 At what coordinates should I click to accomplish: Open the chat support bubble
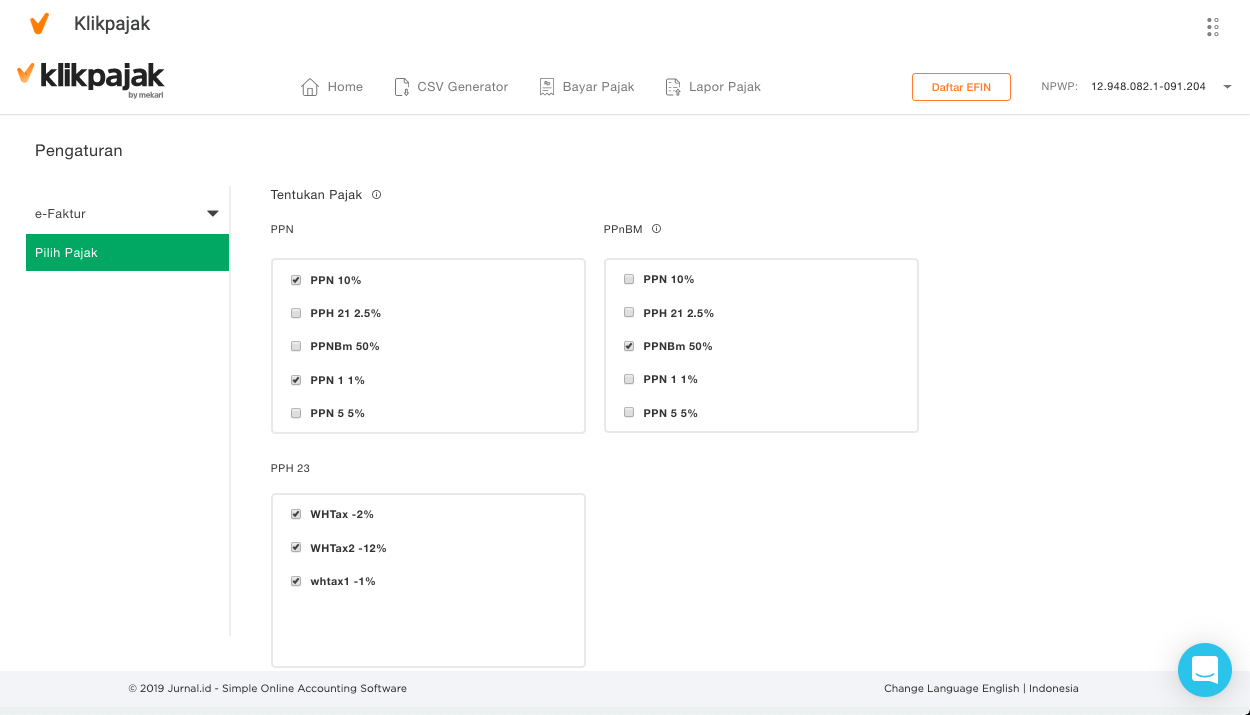1204,669
